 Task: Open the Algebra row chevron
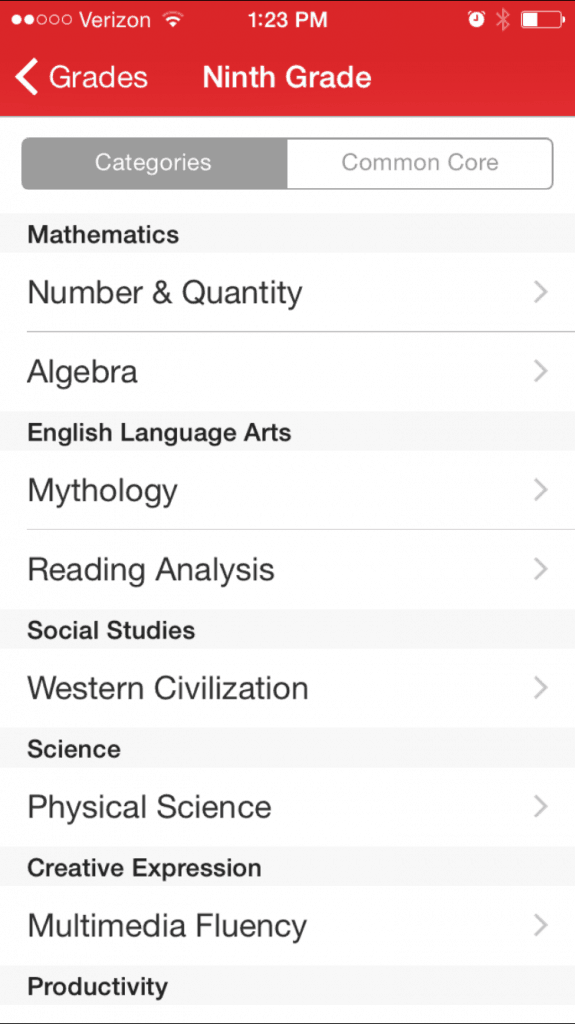(x=540, y=371)
